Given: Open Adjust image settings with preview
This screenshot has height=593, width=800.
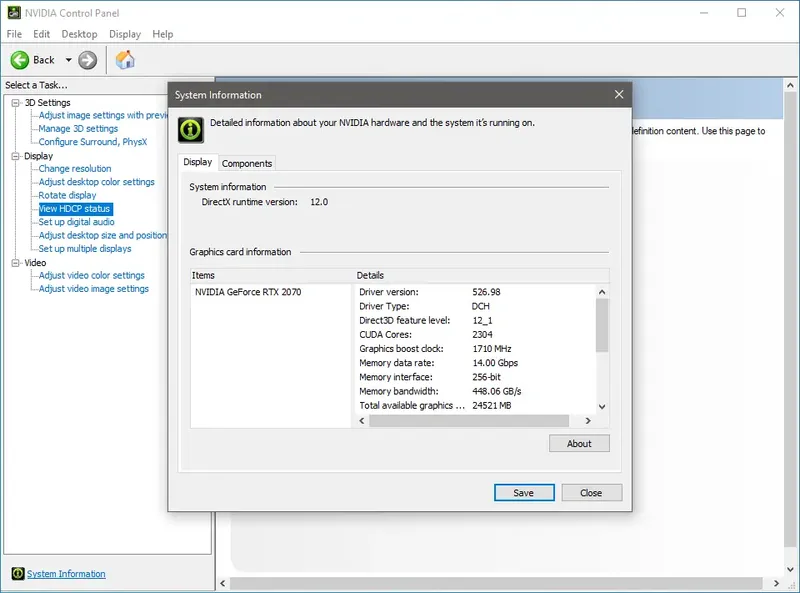Looking at the screenshot, I should (103, 115).
